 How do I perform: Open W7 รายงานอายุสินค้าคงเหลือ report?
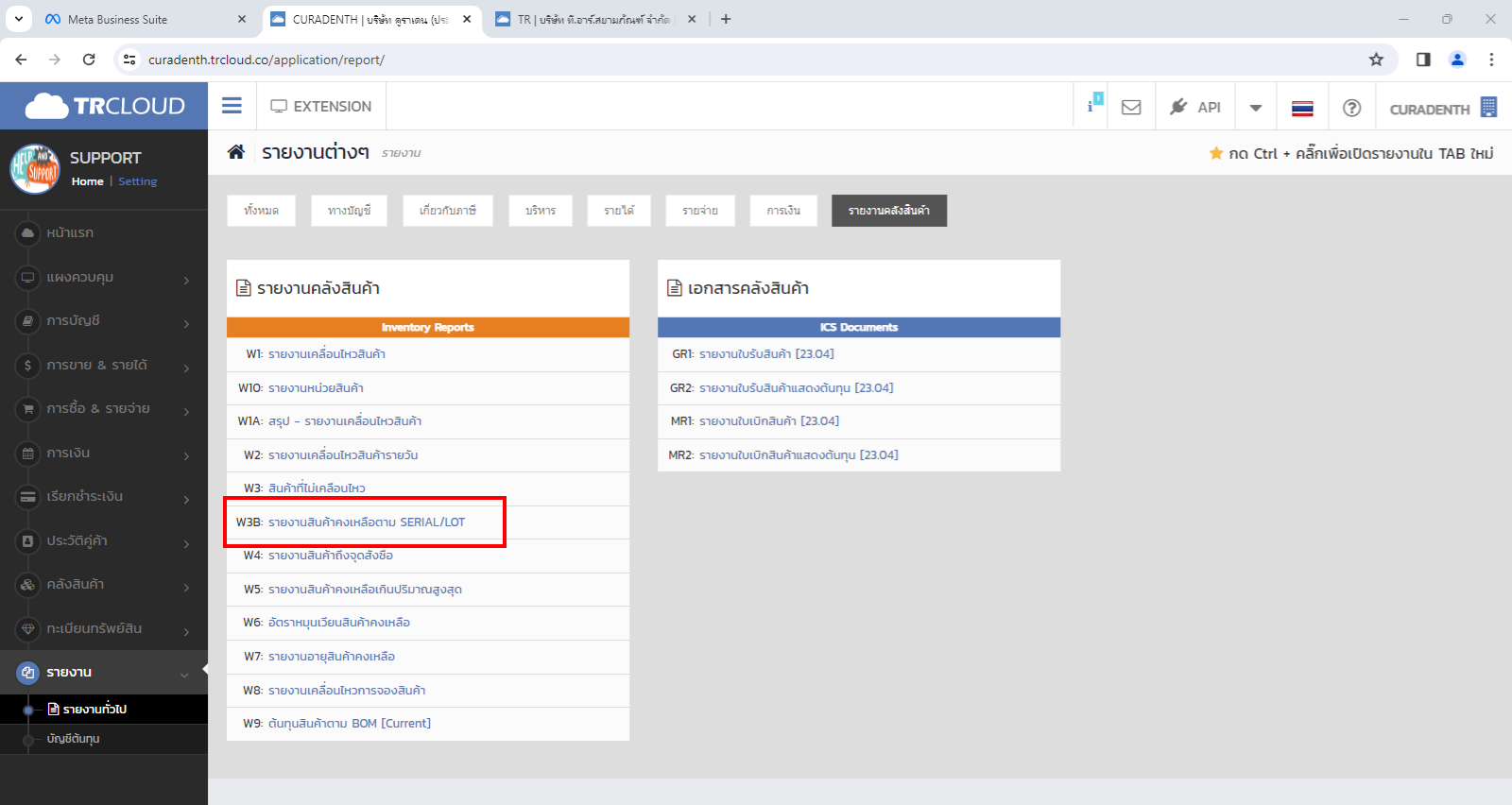pyautogui.click(x=332, y=657)
